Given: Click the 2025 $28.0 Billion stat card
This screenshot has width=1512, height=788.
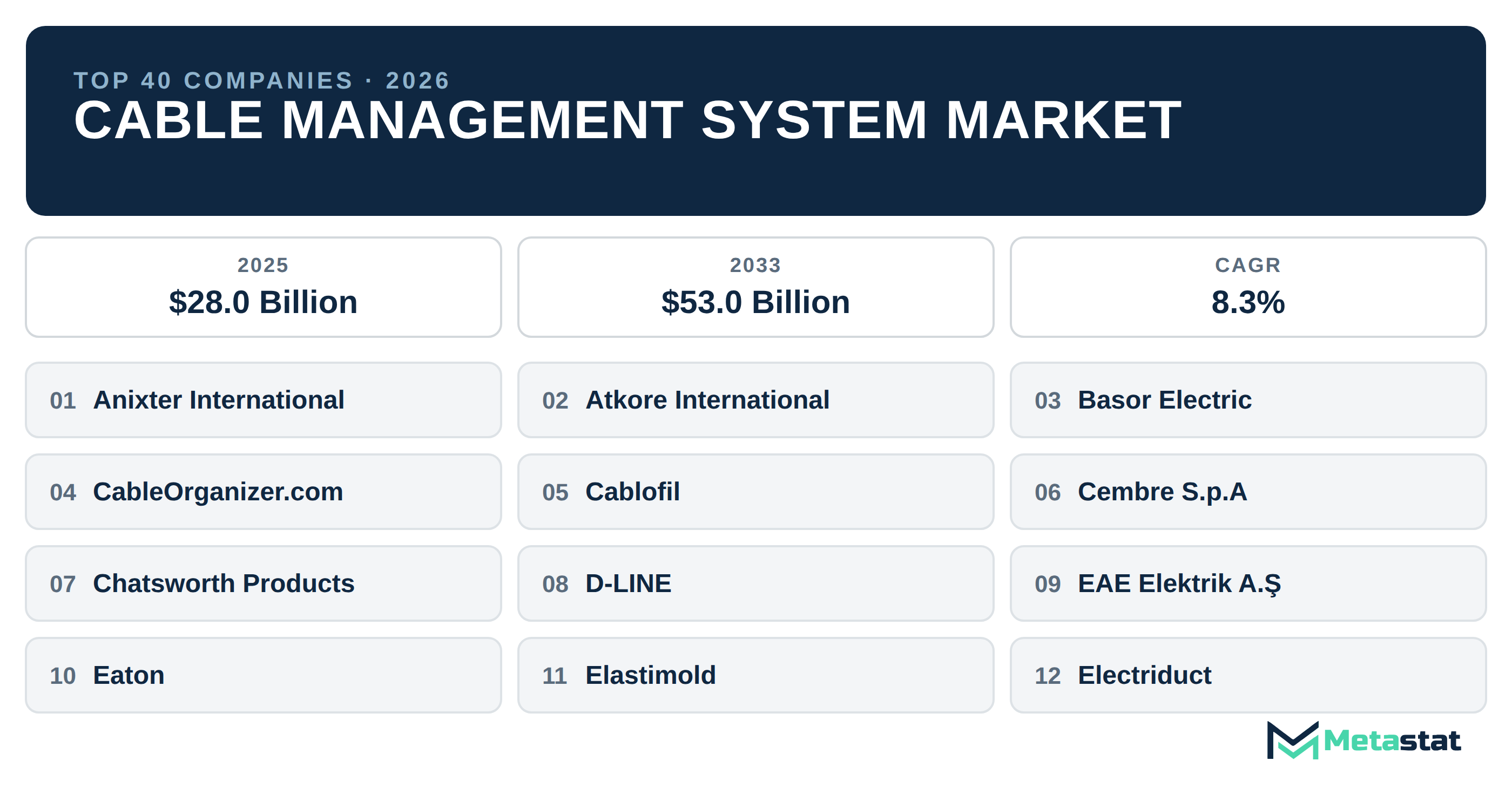Looking at the screenshot, I should (x=263, y=287).
